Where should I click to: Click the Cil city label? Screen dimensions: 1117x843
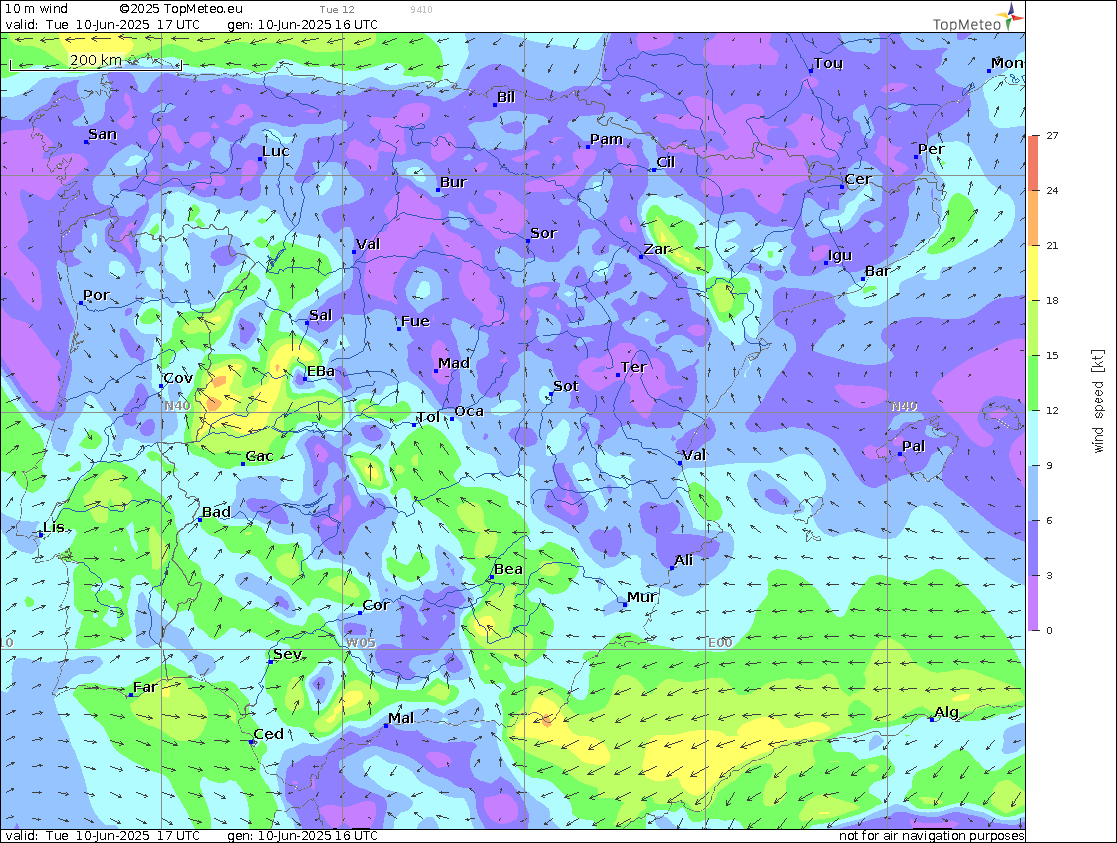point(665,162)
